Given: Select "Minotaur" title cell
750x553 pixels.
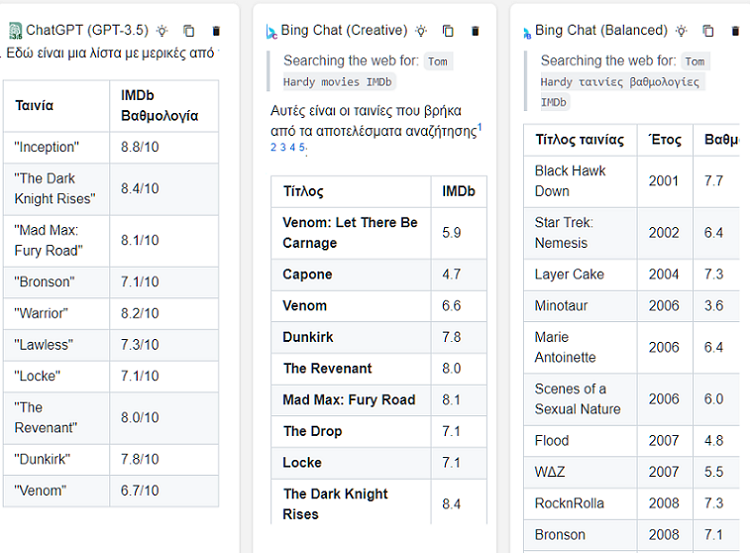Looking at the screenshot, I should [x=580, y=306].
